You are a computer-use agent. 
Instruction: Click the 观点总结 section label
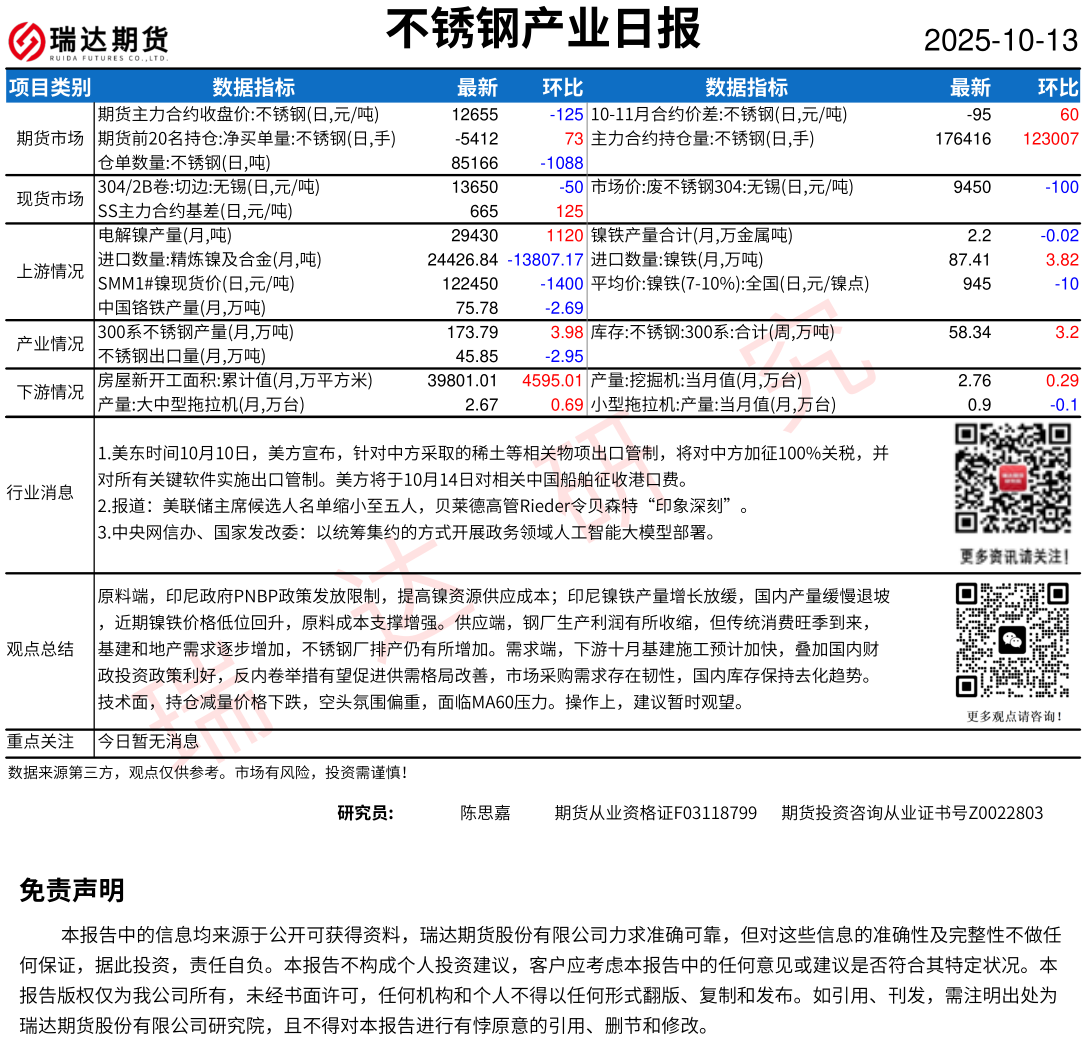click(40, 649)
